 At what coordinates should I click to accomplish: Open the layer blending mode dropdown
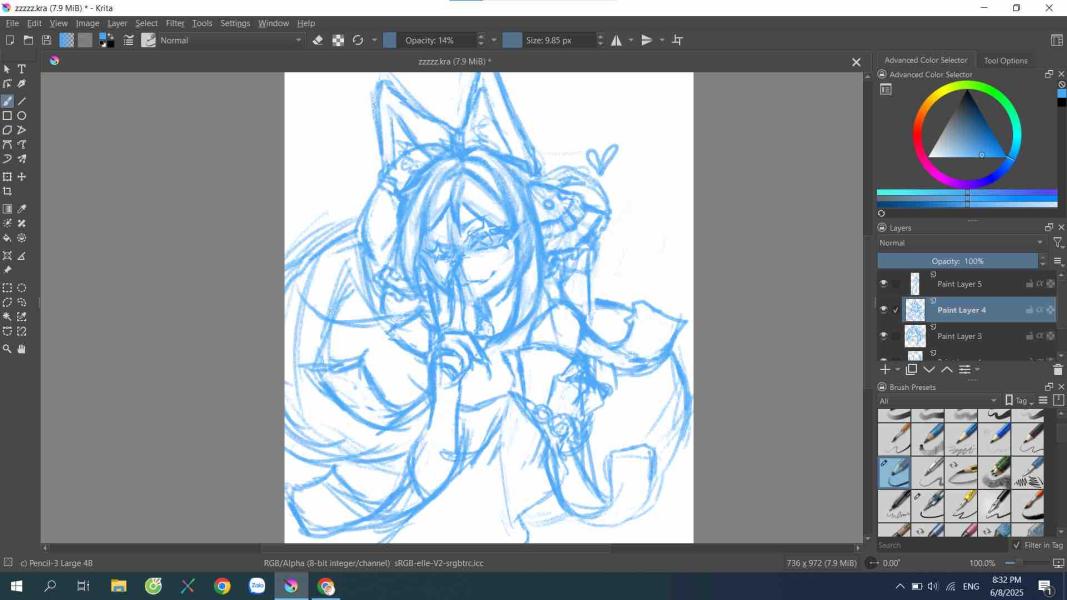click(962, 243)
